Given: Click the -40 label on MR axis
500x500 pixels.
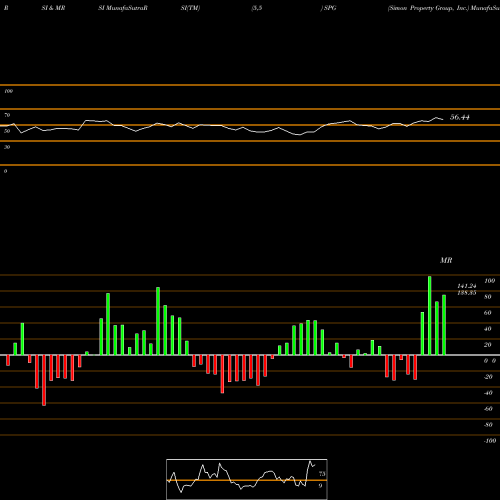Looking at the screenshot, I should (488, 393).
